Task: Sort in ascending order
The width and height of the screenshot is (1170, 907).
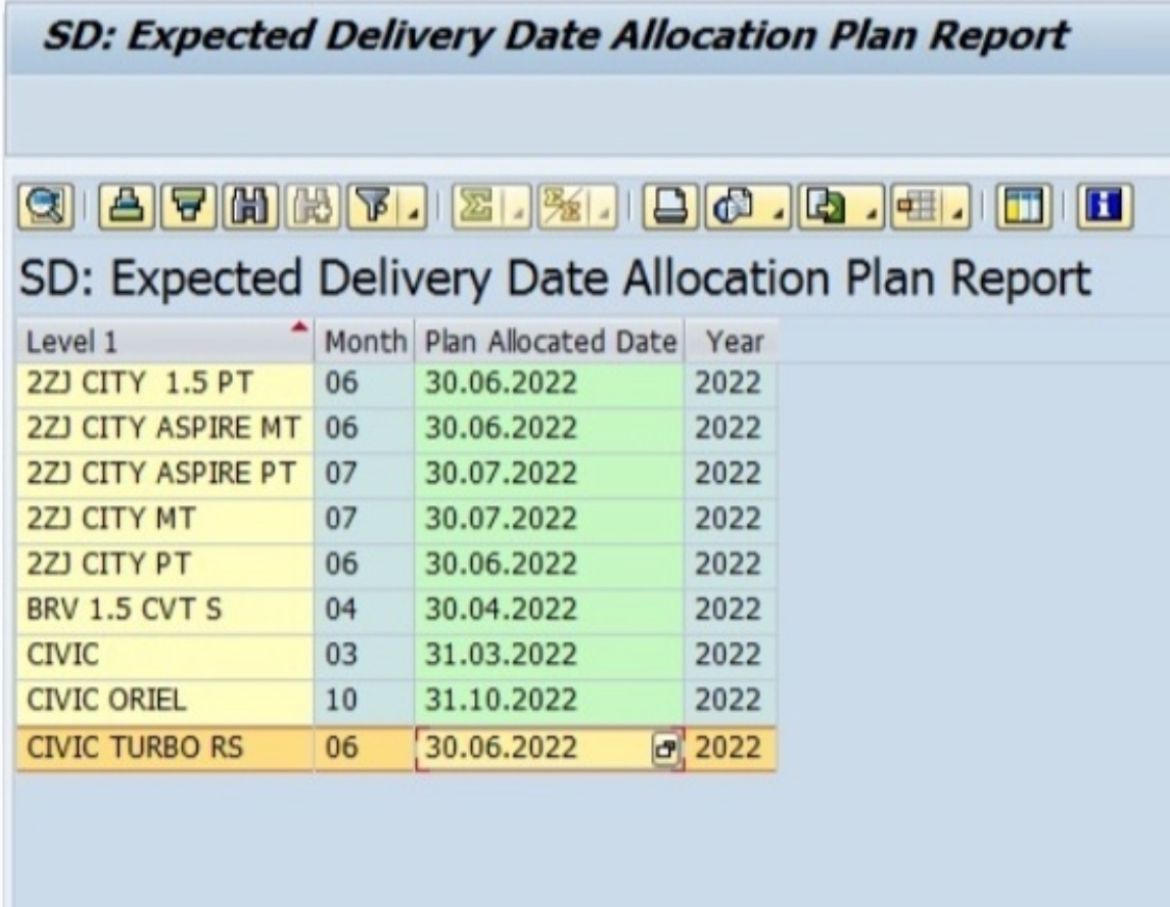Action: (127, 207)
